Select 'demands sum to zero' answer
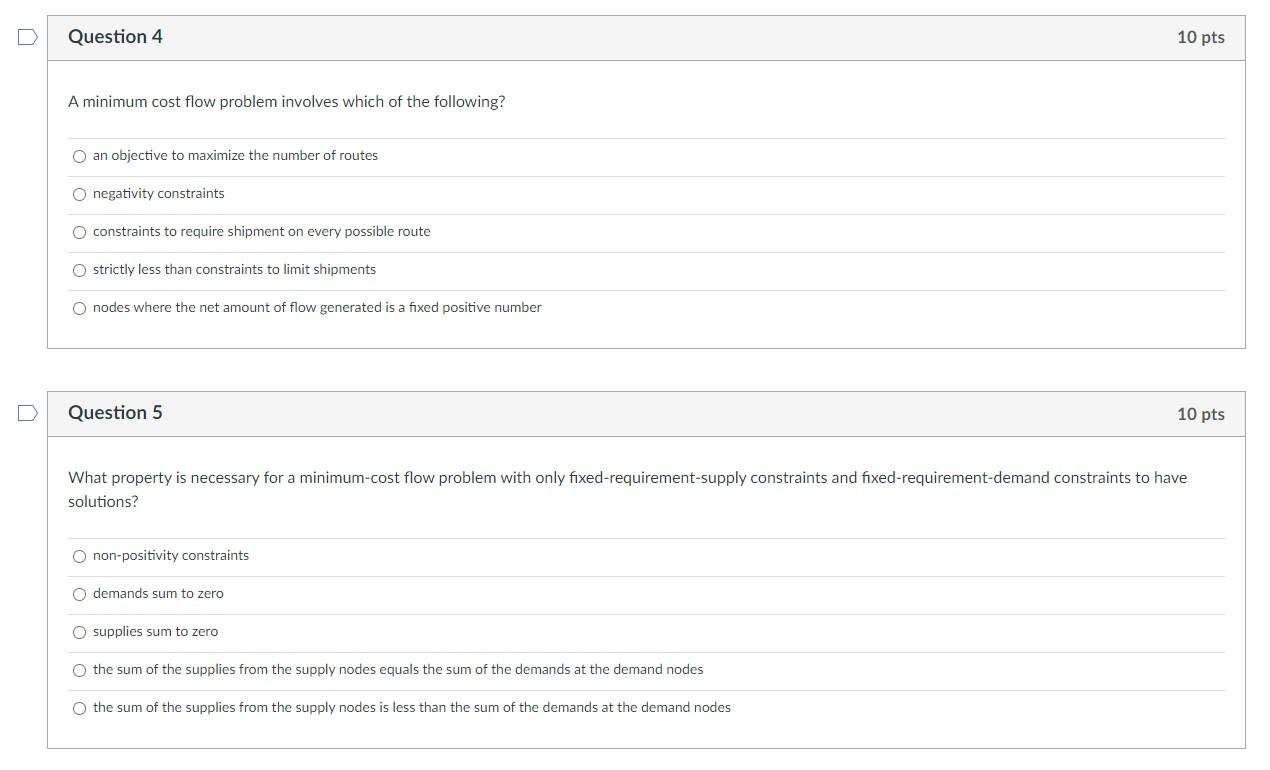Screen dimensions: 1270x770 coord(80,594)
